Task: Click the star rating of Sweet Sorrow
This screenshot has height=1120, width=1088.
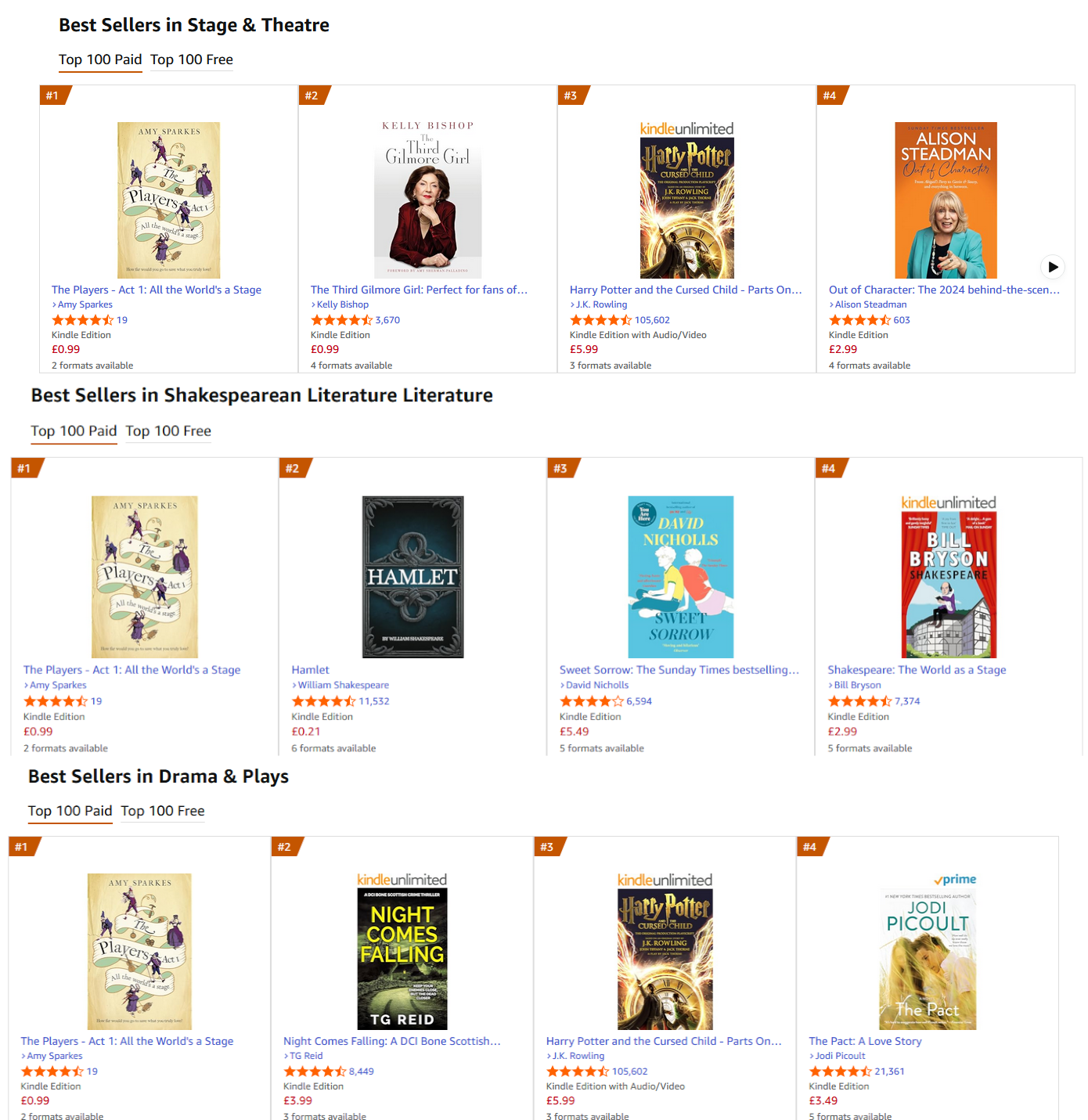Action: point(591,701)
